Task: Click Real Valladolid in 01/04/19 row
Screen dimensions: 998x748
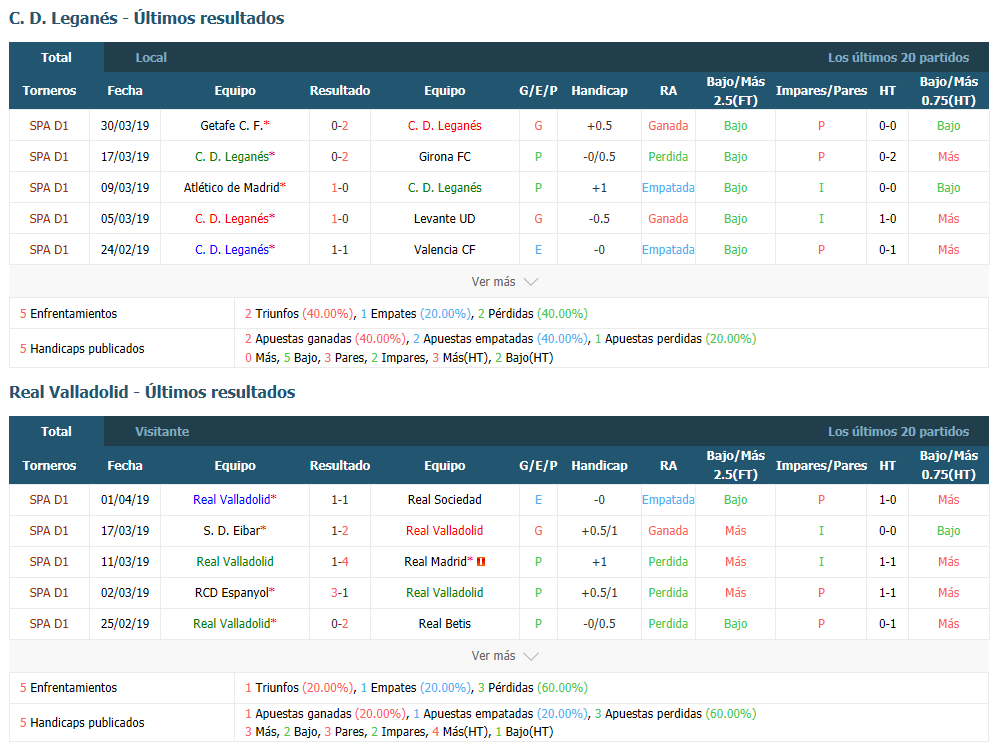Action: tap(232, 500)
